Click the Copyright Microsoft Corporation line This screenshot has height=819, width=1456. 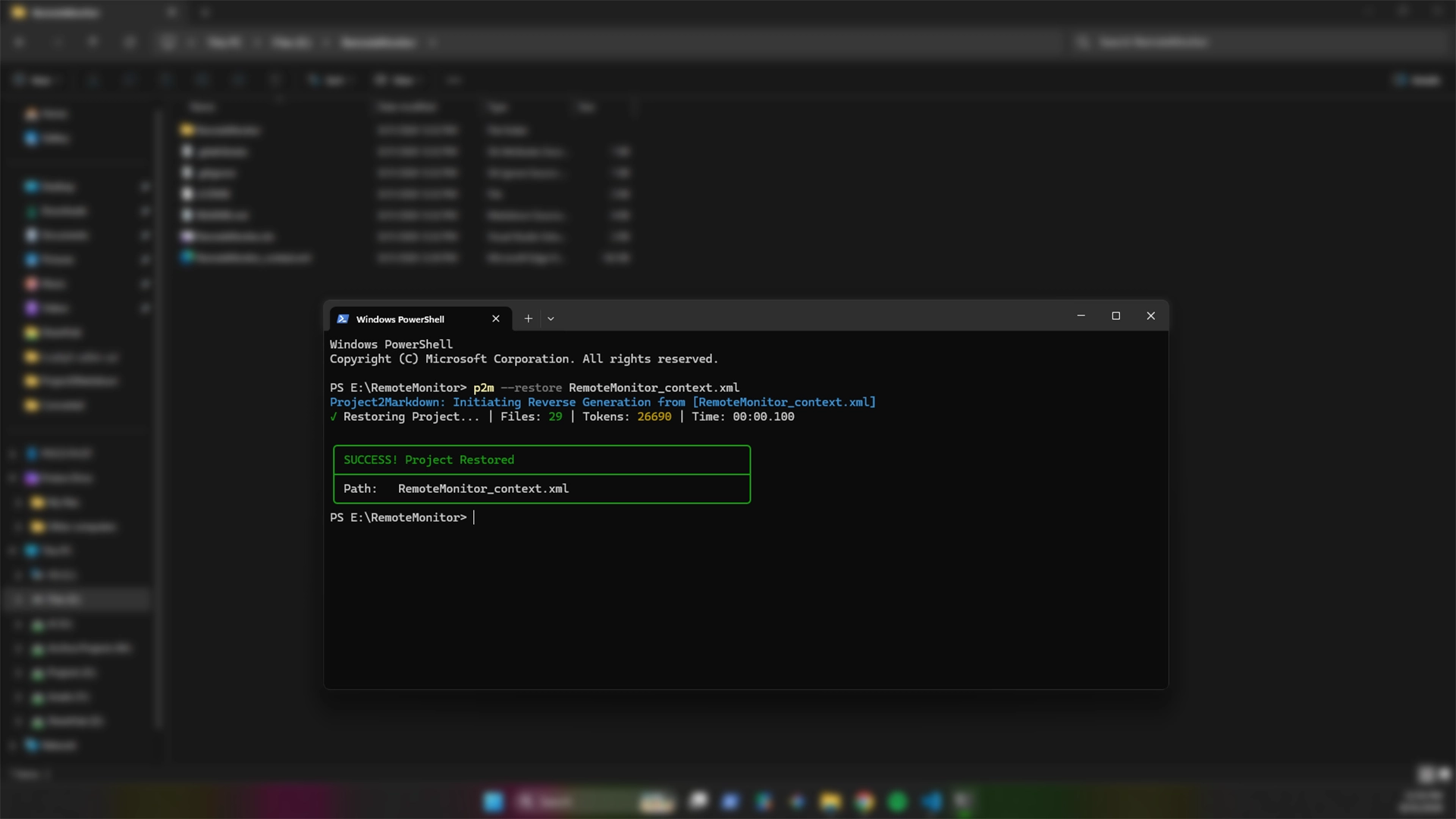coord(524,359)
